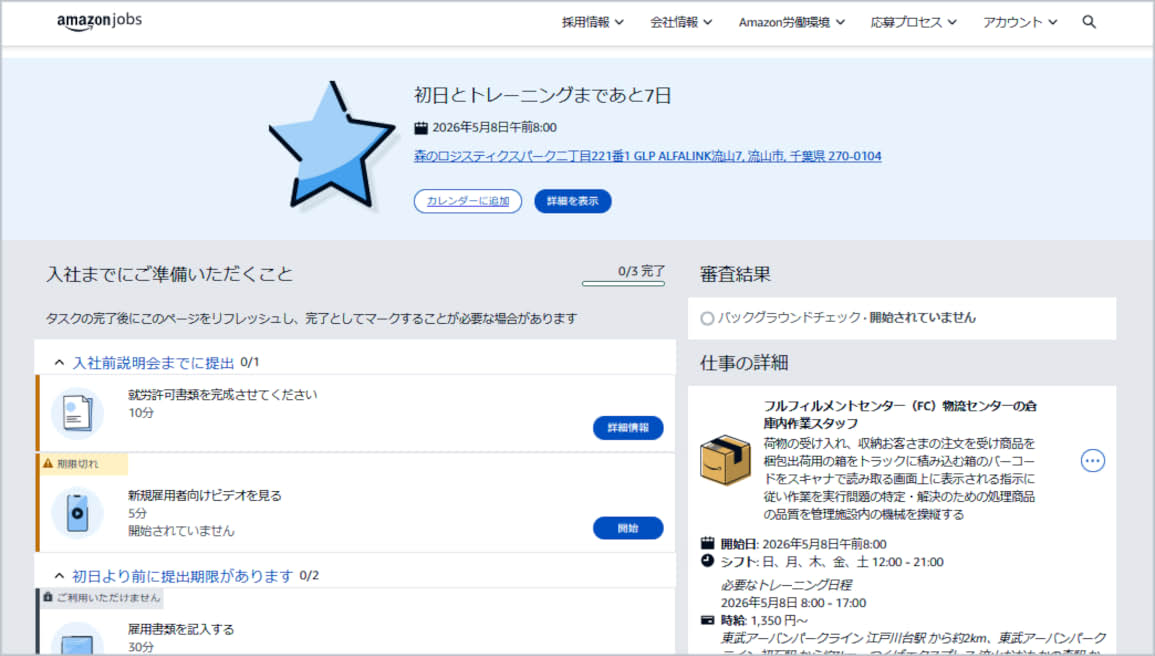Click the warning icon on 期限切れ badge

[48, 463]
